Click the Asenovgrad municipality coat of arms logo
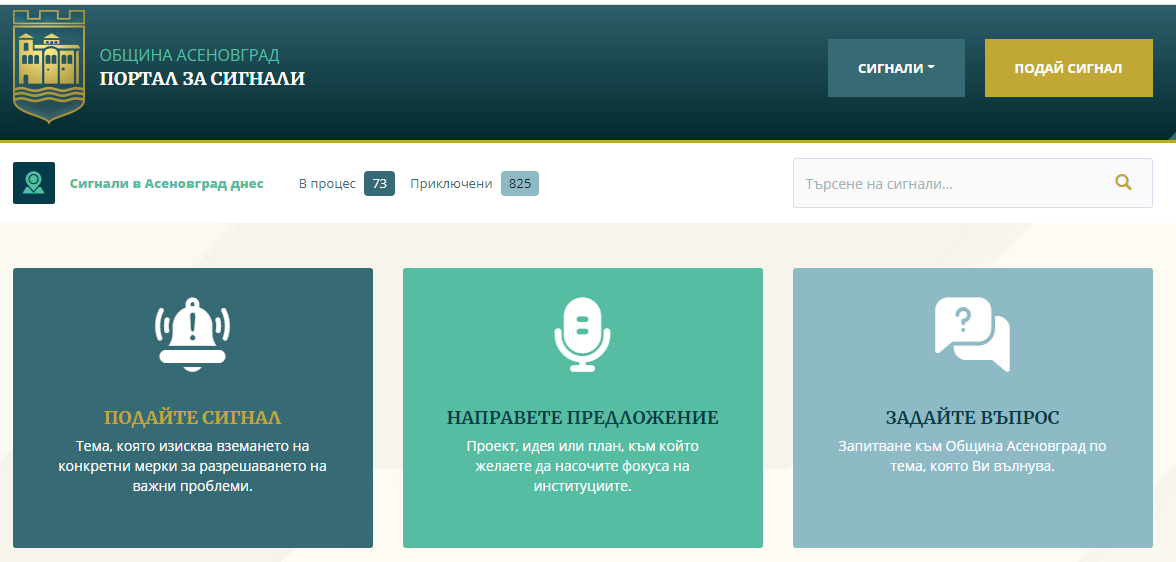The height and width of the screenshot is (562, 1176). pos(49,67)
